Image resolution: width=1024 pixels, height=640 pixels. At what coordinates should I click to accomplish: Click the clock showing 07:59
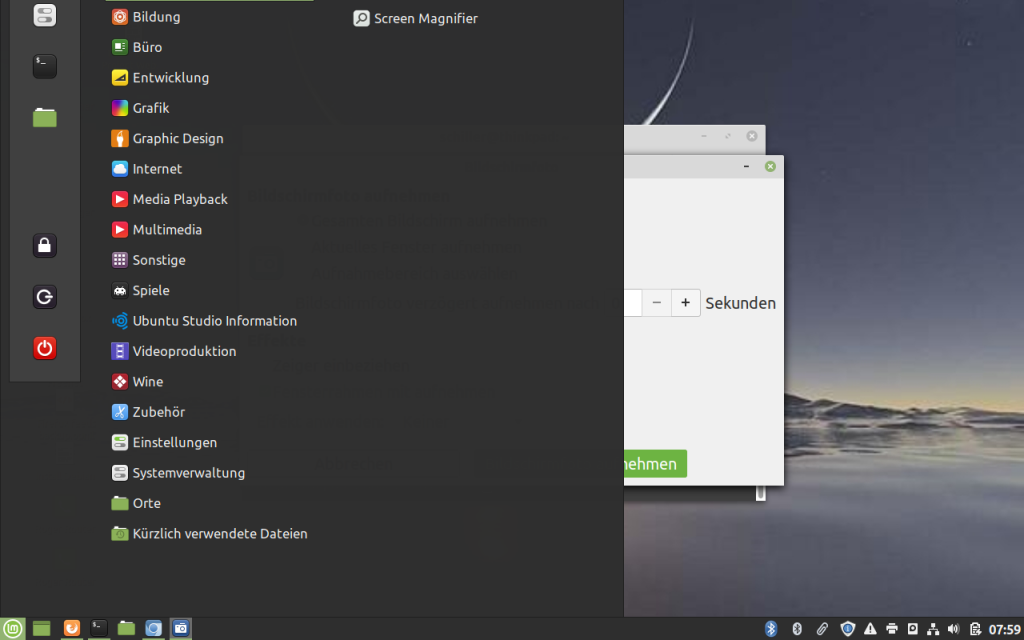[1004, 629]
